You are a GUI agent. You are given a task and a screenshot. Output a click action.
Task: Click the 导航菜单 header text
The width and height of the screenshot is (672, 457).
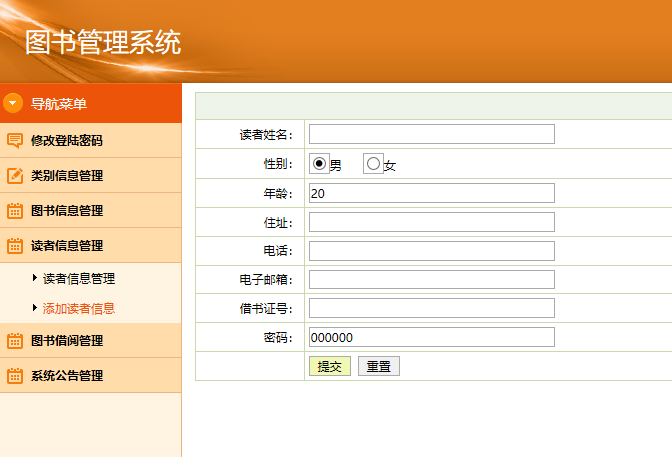pyautogui.click(x=59, y=104)
